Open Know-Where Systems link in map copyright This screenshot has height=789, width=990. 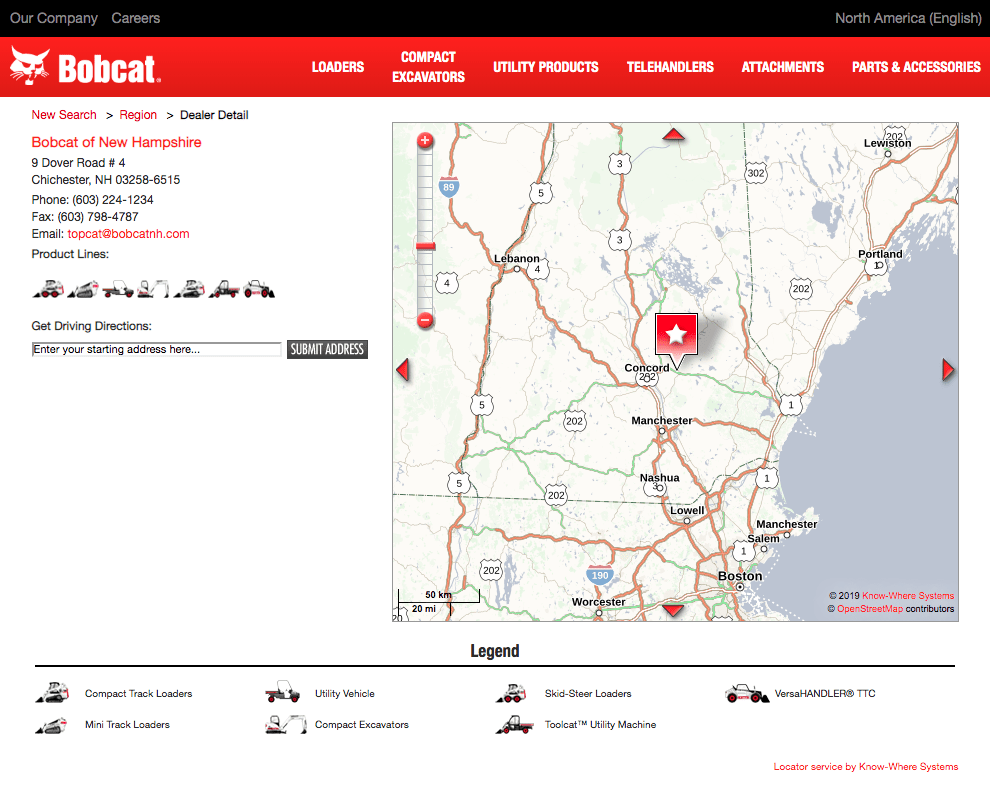click(908, 595)
